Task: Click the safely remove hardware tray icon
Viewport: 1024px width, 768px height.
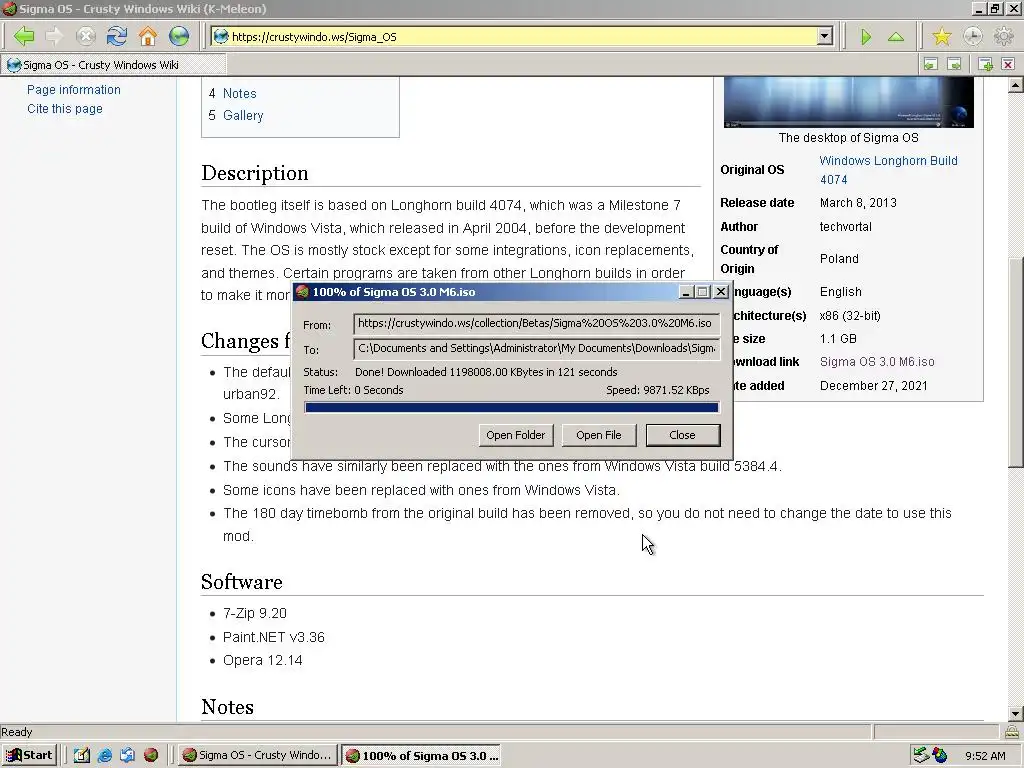Action: [921, 755]
